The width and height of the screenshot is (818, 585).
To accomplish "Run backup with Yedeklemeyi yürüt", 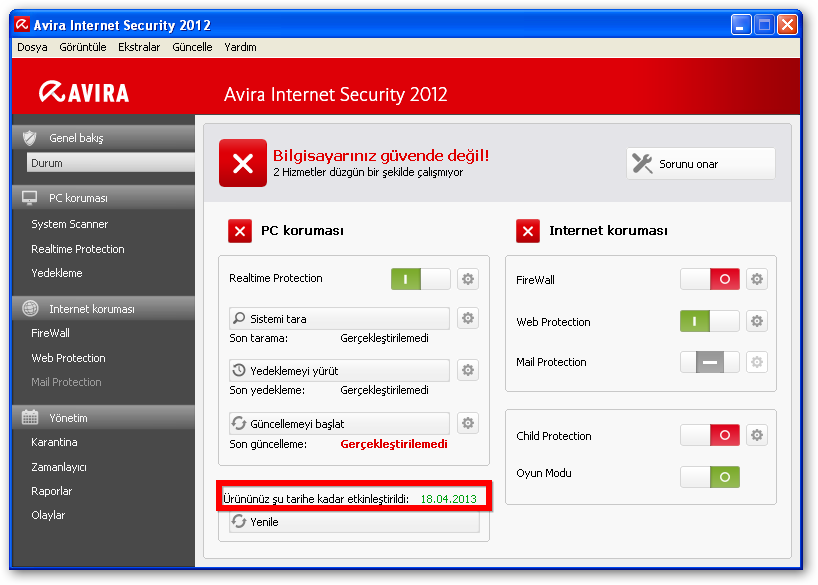I will point(339,371).
